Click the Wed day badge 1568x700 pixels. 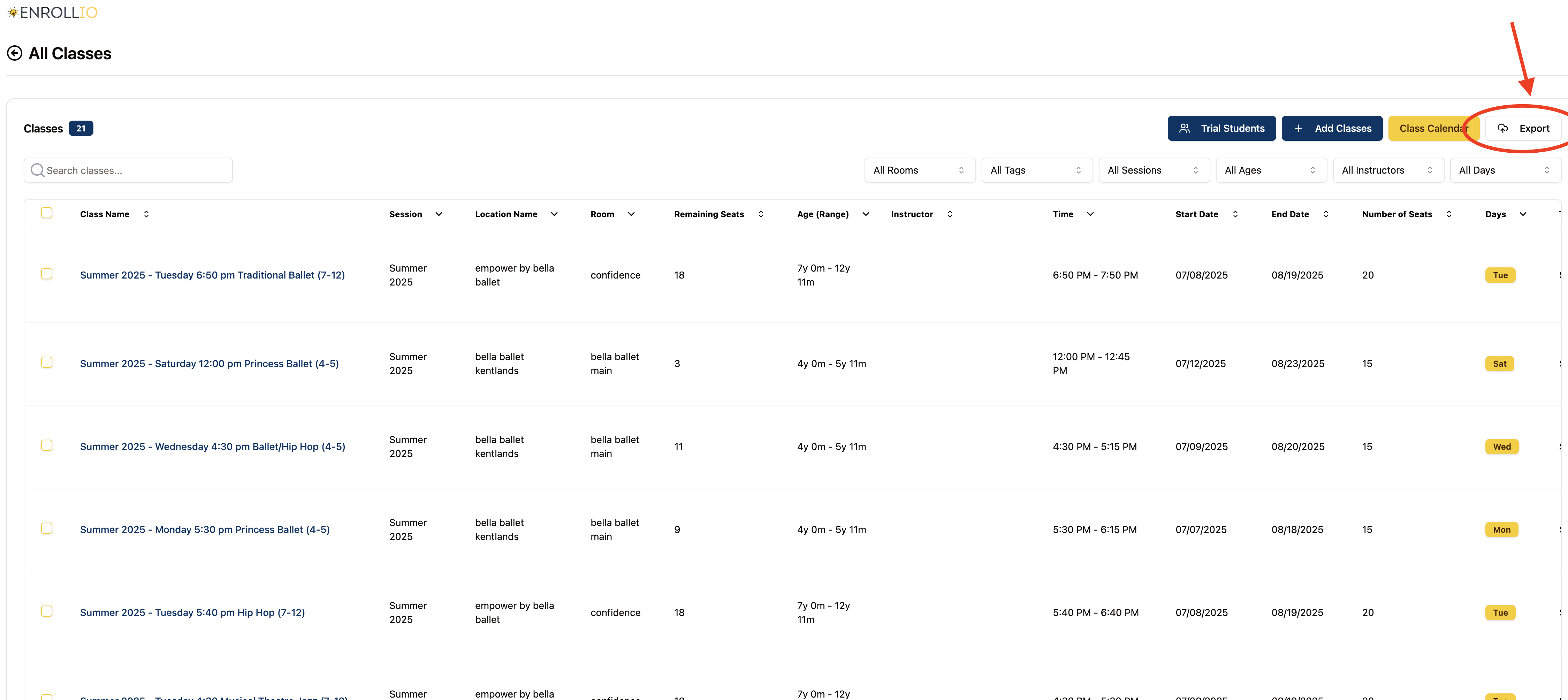(x=1502, y=447)
